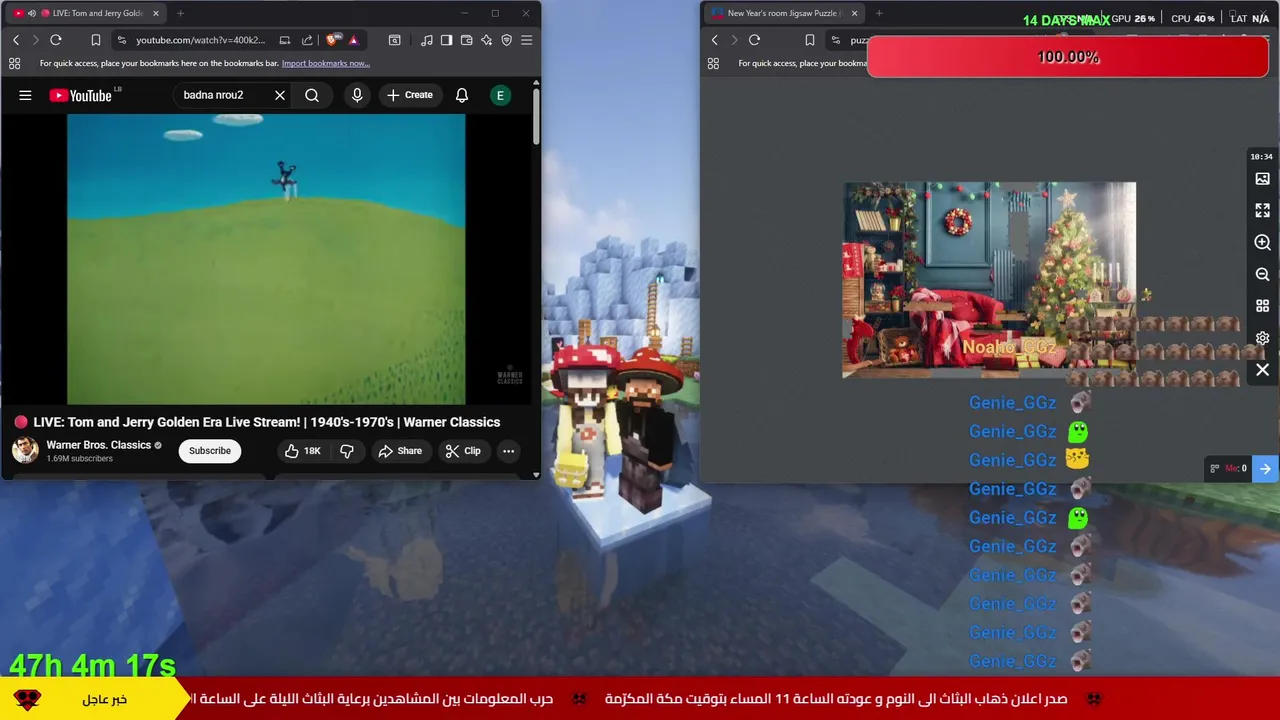Zoom out of the jigsaw puzzle
1280x720 pixels.
1262,275
